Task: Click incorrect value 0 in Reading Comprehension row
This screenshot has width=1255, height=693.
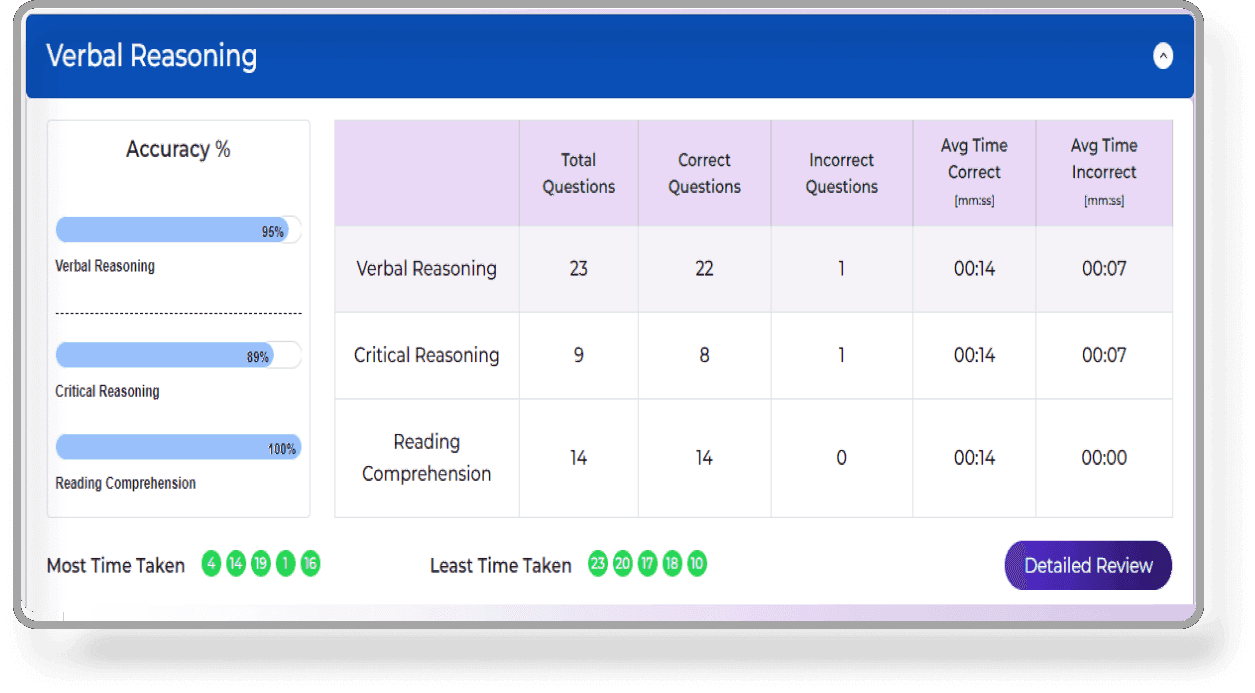Action: pos(841,458)
